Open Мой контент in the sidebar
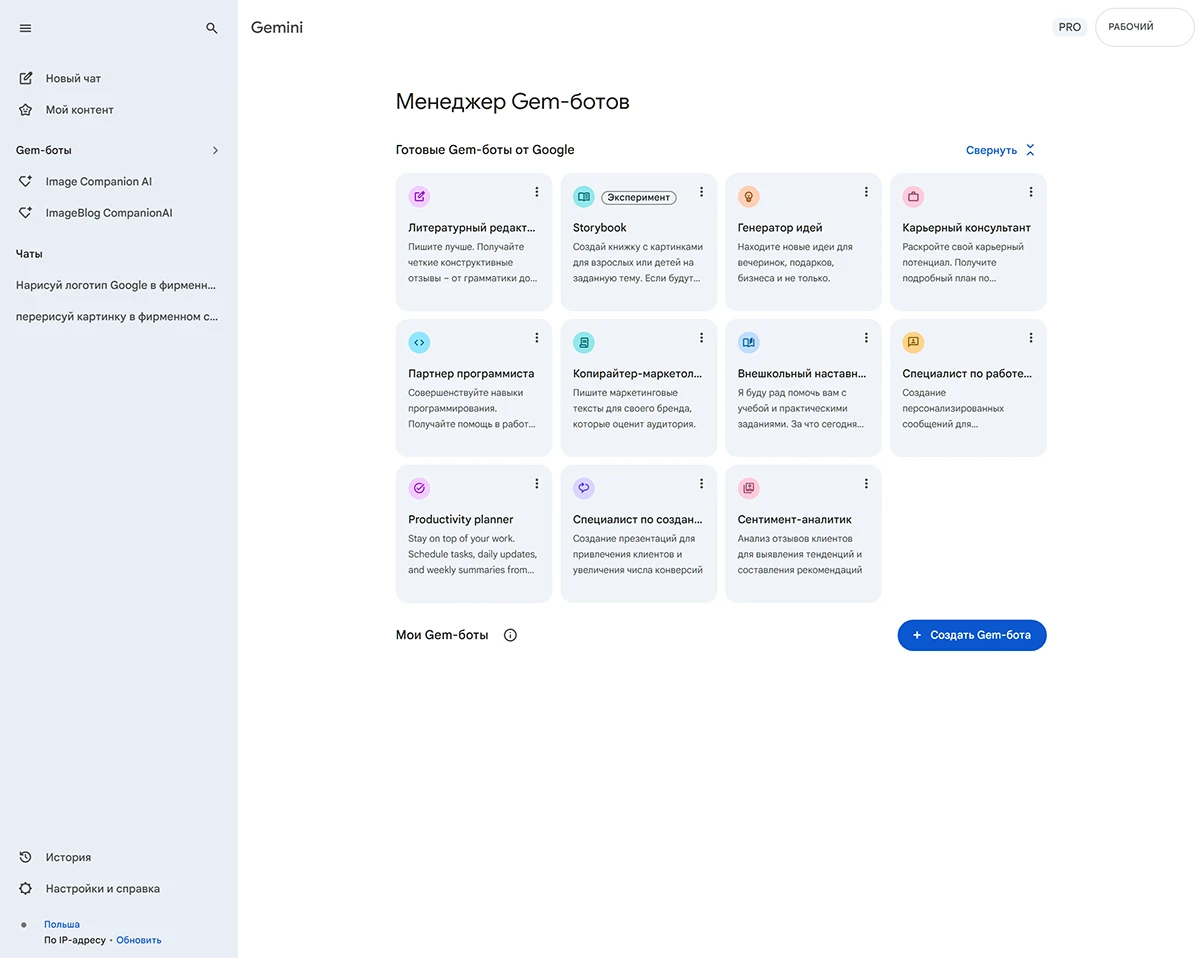Screen dimensions: 1200x958 (79, 110)
